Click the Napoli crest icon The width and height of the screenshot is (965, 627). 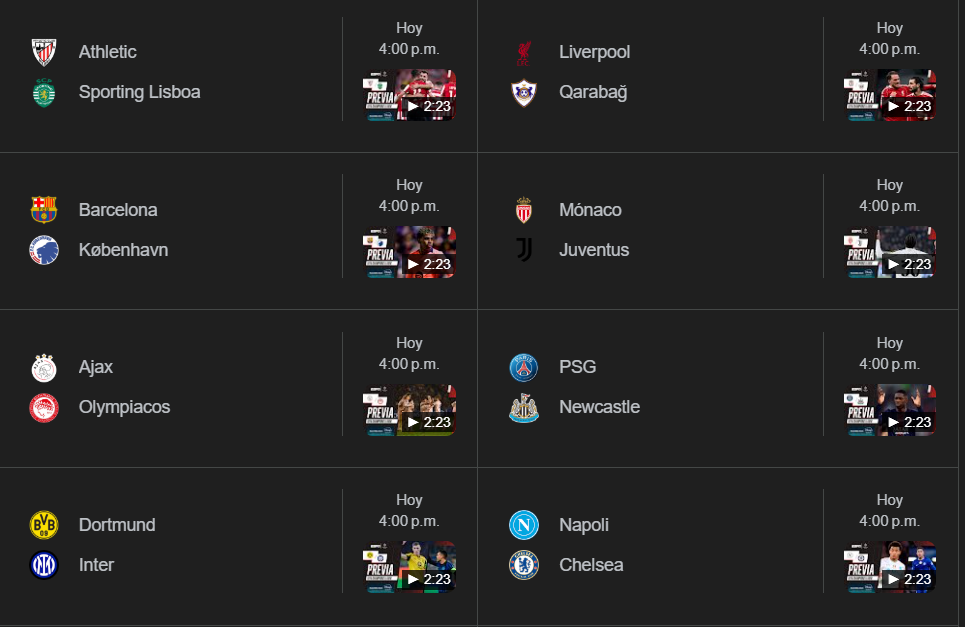coord(524,525)
